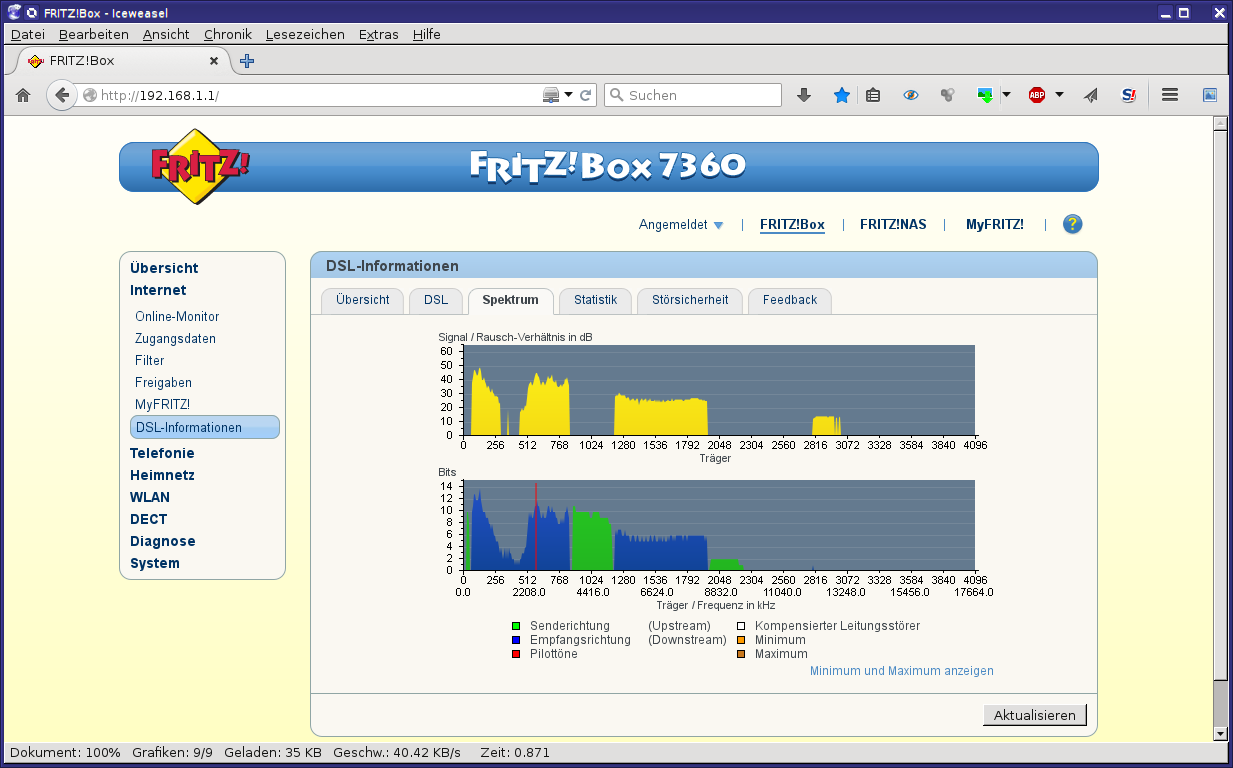Open the bookmarks list icon

873,95
